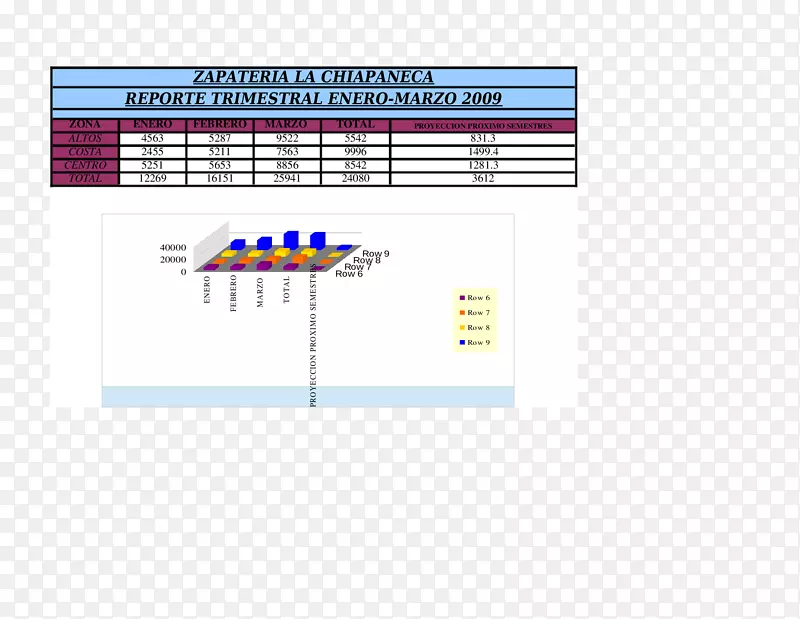Image resolution: width=800 pixels, height=619 pixels.
Task: Select the TOTAL label under the chart
Action: click(286, 290)
